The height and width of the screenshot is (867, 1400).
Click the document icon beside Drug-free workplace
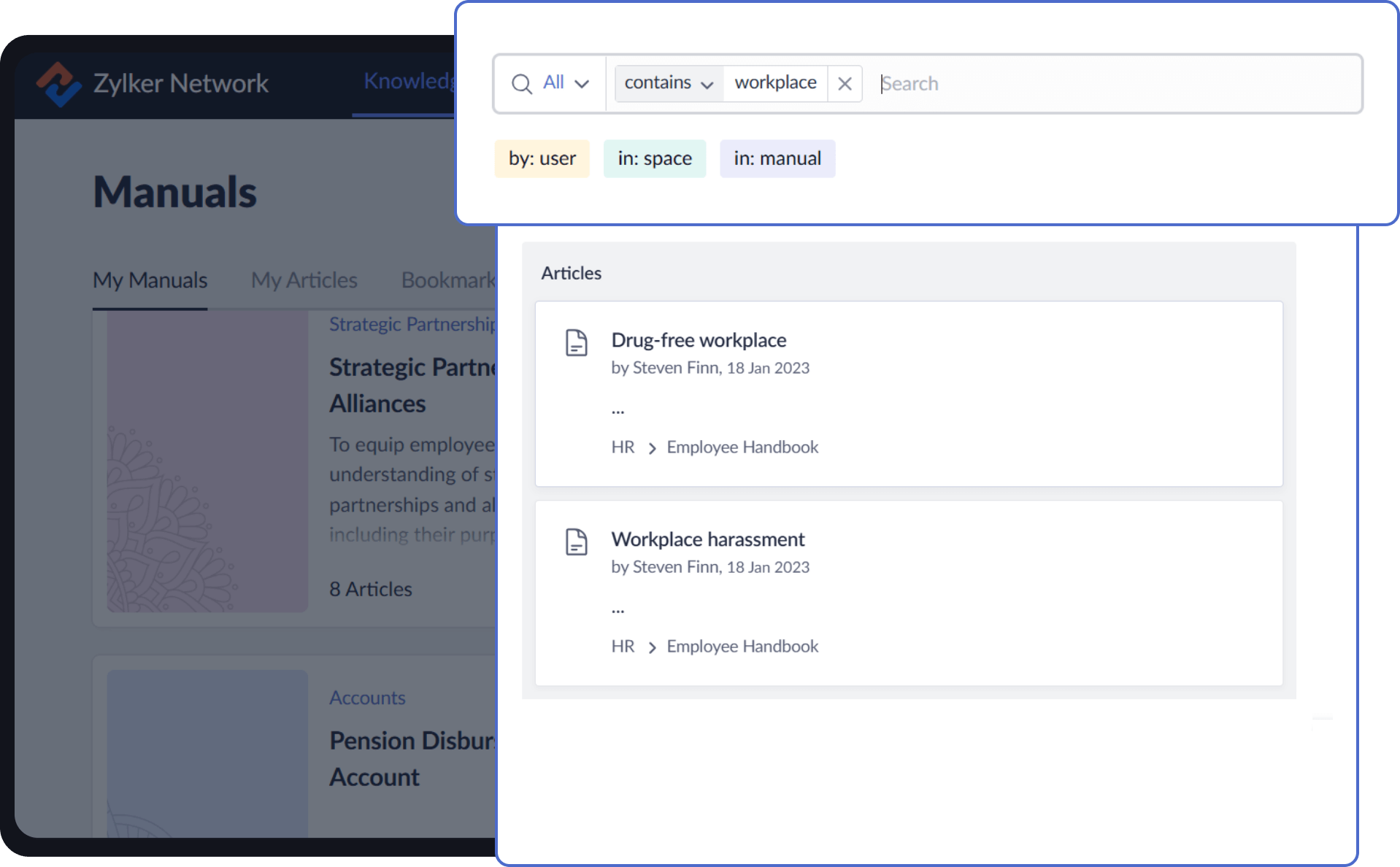point(577,342)
